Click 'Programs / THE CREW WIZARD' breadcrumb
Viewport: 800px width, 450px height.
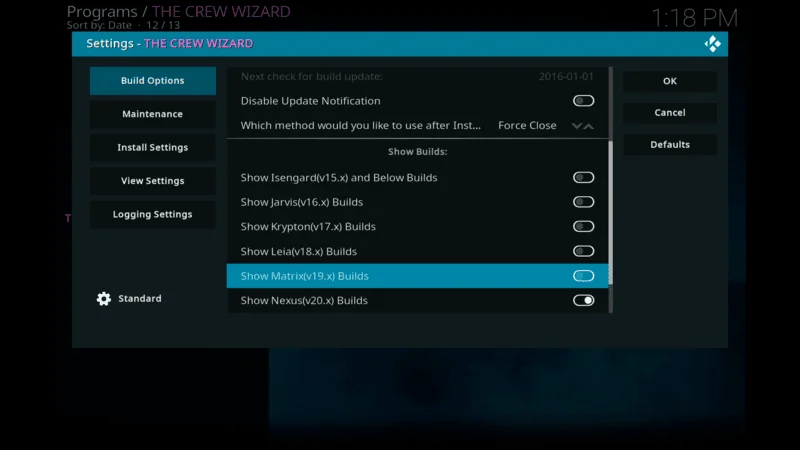pos(179,11)
